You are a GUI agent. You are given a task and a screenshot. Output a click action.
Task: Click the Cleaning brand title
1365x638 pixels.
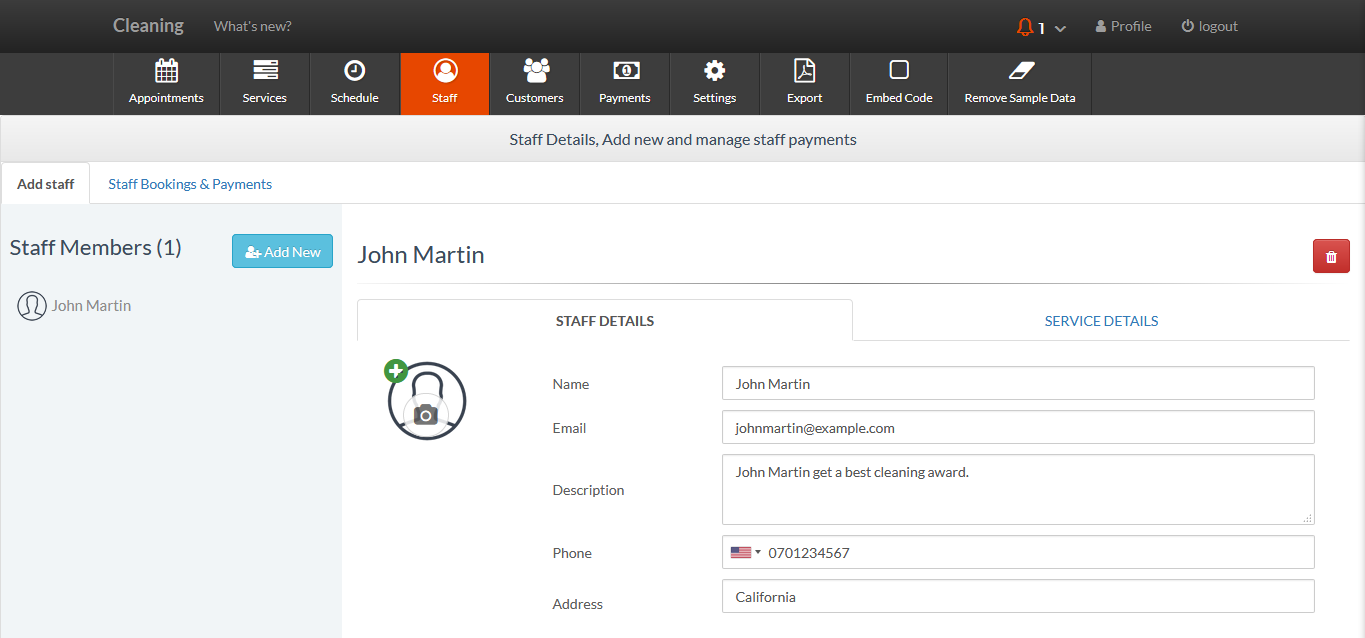(148, 26)
